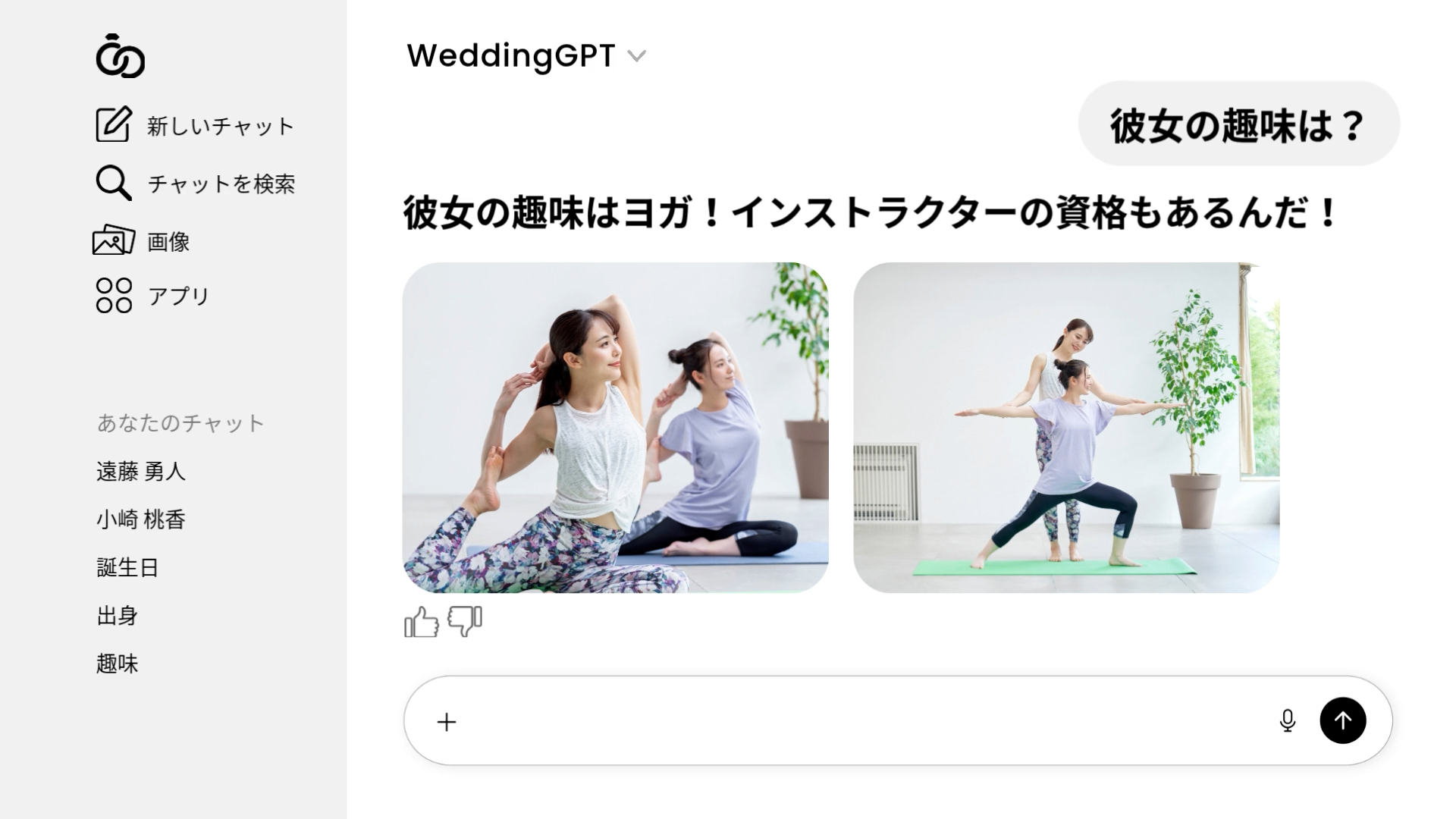This screenshot has width=1456, height=819.
Task: Toggle thumbs down on the response
Action: [465, 621]
